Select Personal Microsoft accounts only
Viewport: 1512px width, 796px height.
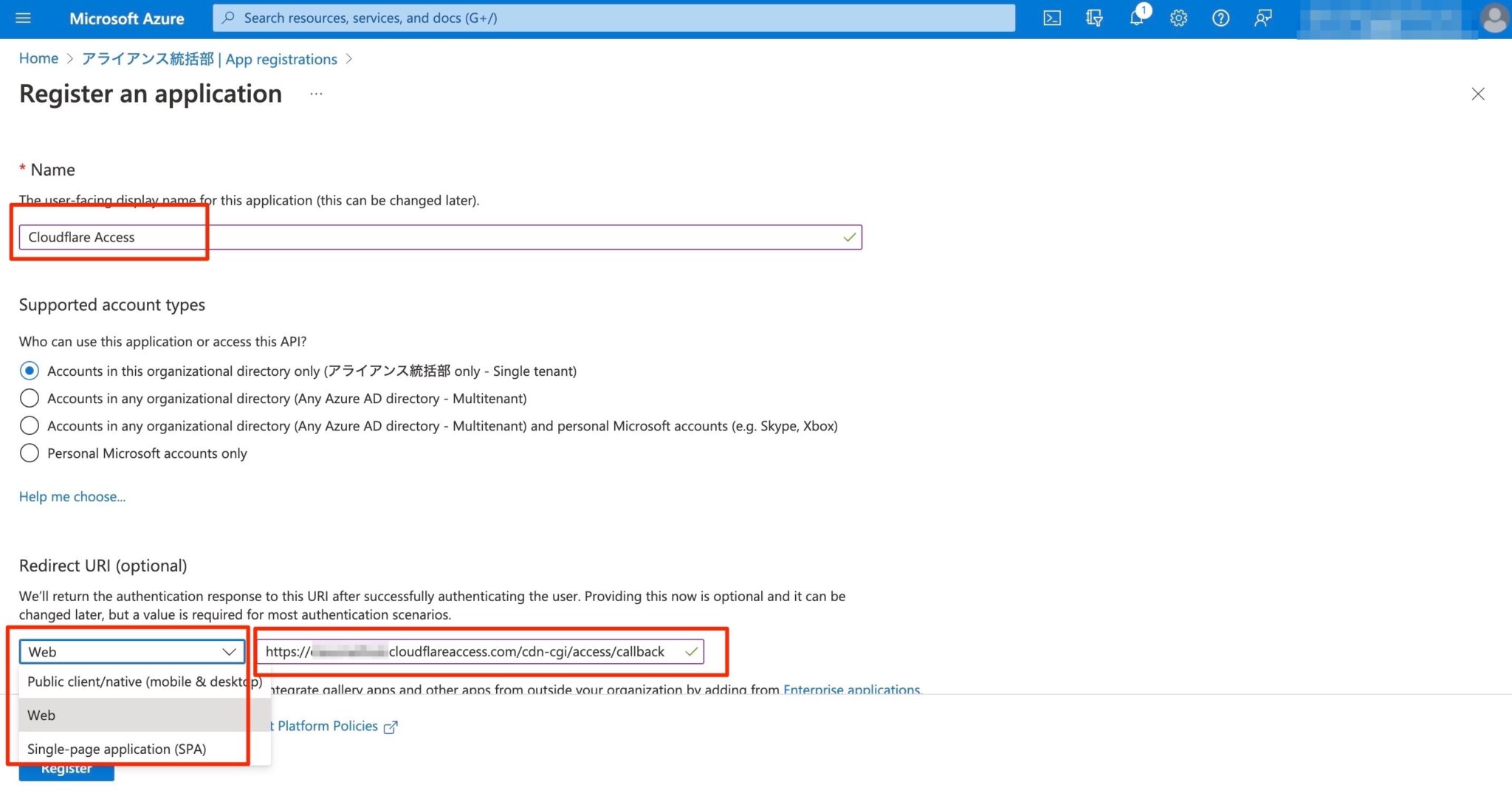[x=30, y=453]
